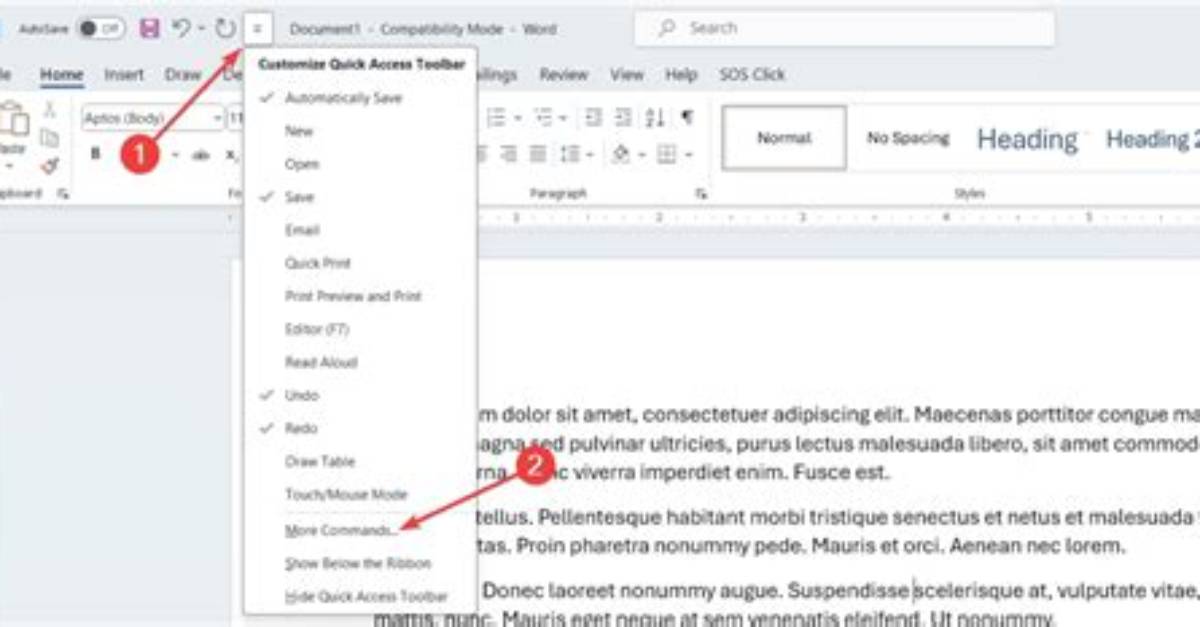Screen dimensions: 1200x627
Task: Open the Help tab
Action: click(681, 74)
